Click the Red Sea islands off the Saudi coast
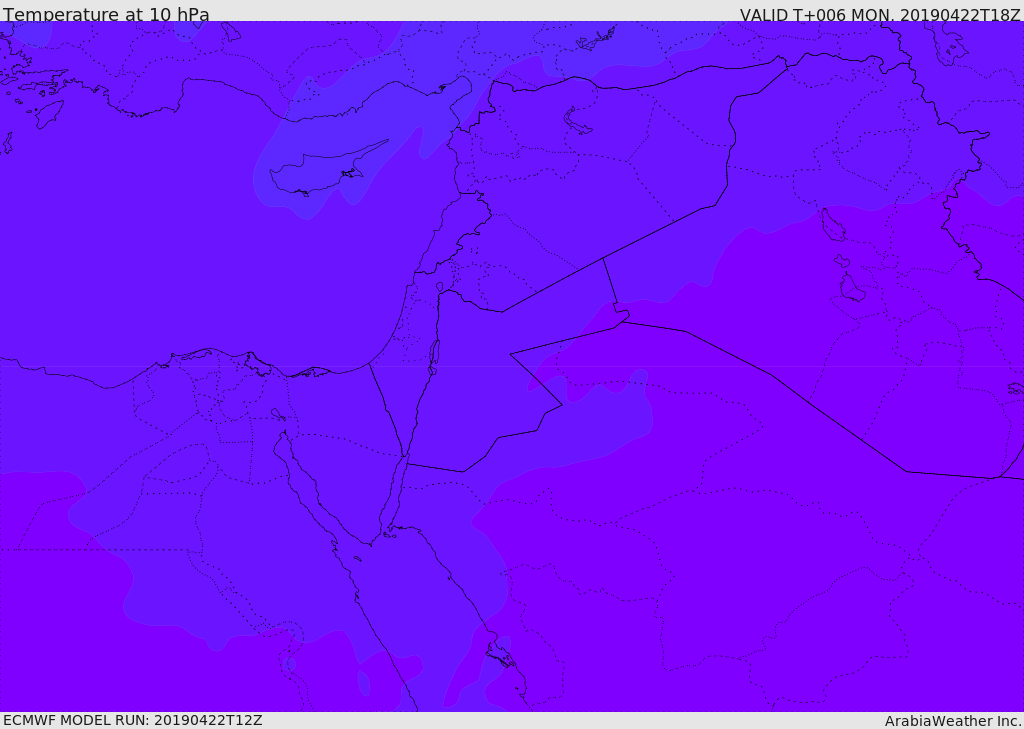1024x729 pixels. (500, 655)
